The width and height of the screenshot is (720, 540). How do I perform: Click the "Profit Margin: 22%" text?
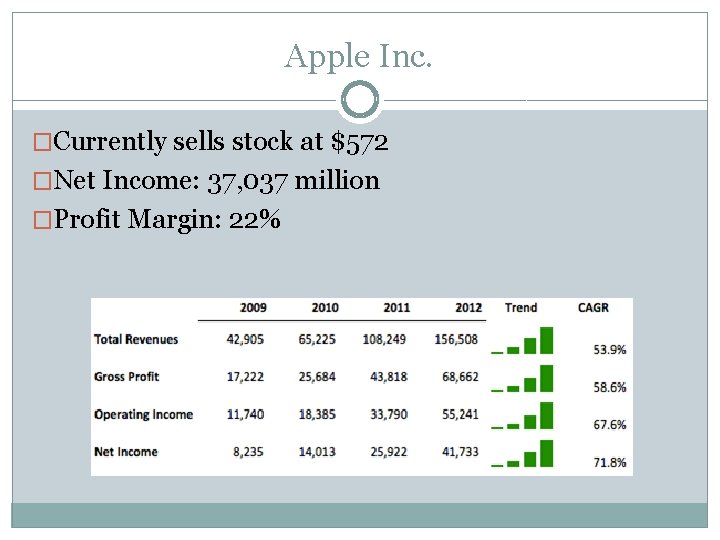167,220
